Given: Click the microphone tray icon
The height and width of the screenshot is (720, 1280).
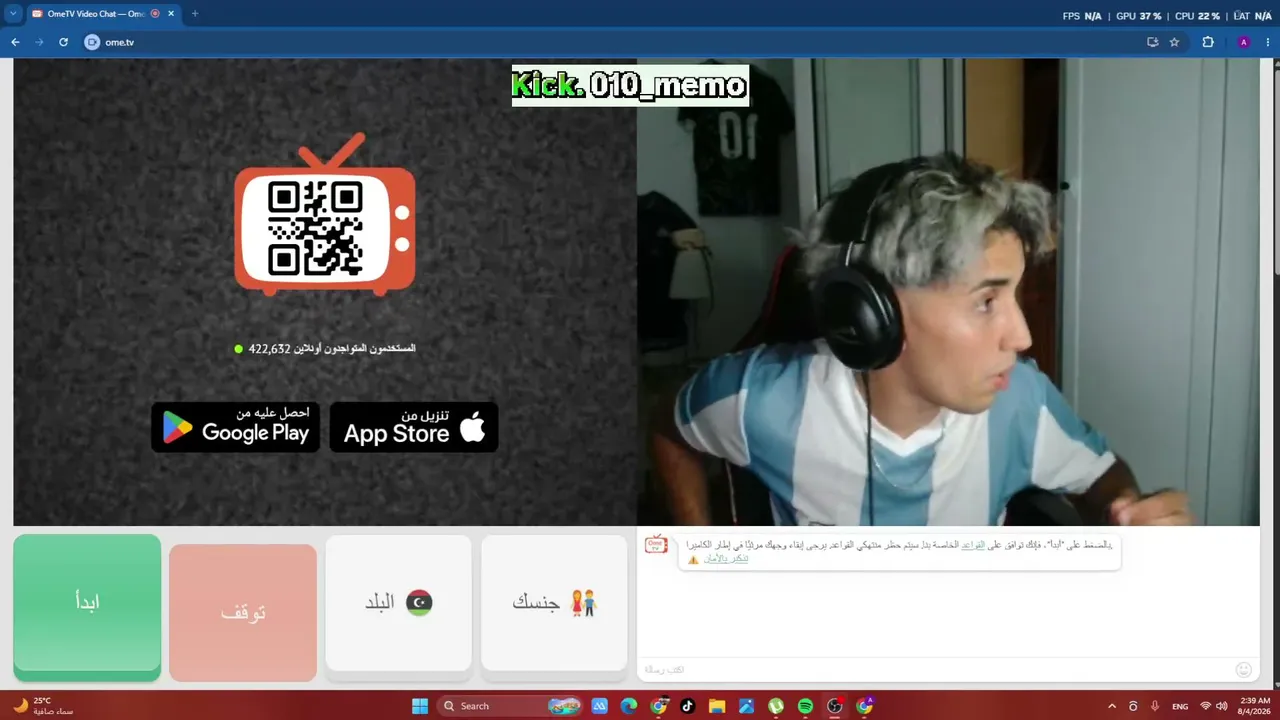Looking at the screenshot, I should click(1155, 706).
